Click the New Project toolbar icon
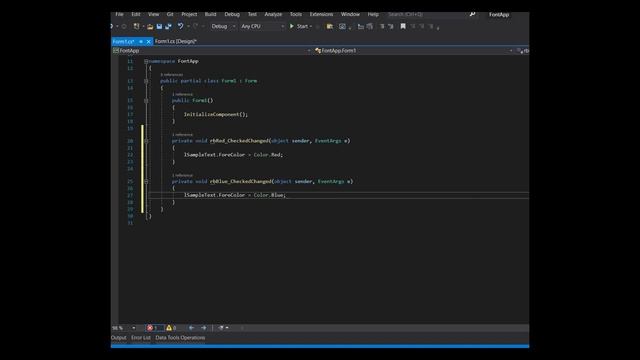 [136, 26]
